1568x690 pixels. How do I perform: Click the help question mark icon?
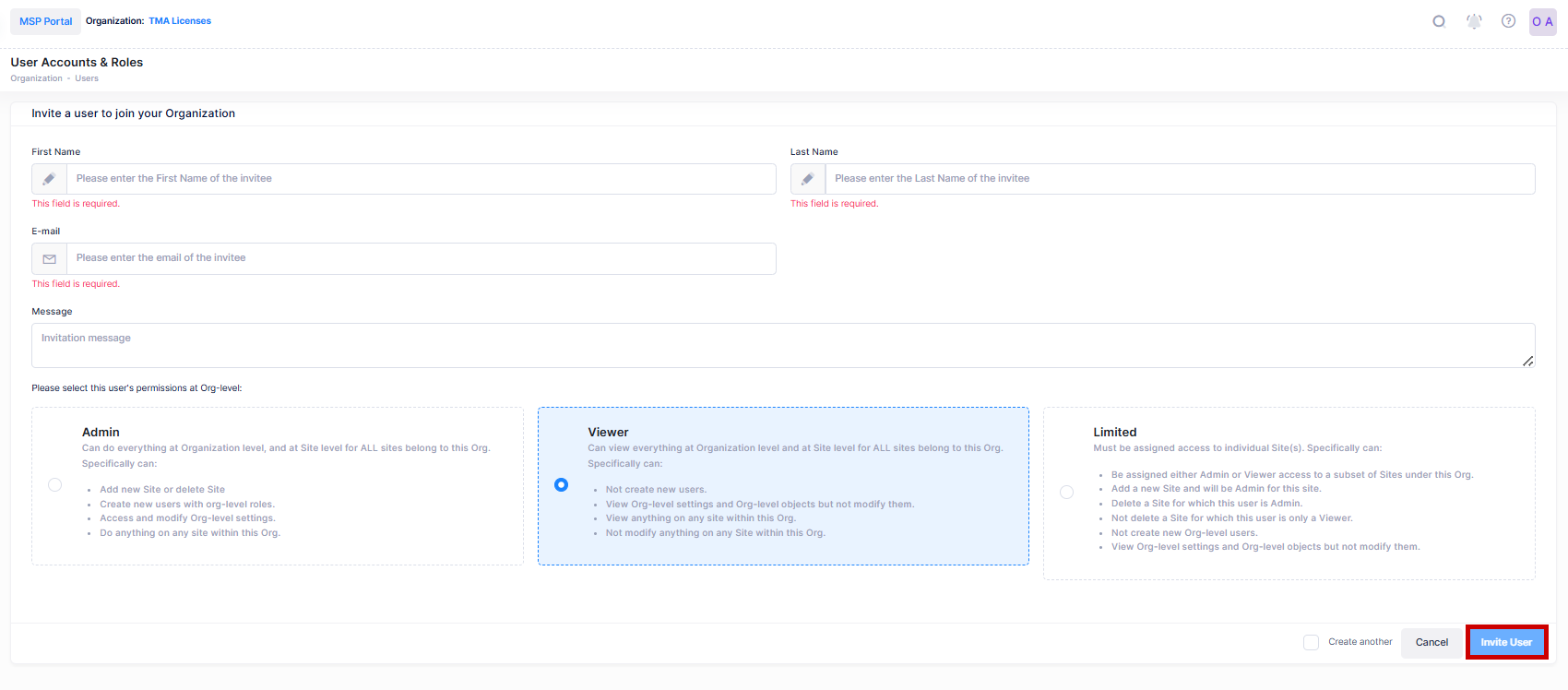pyautogui.click(x=1508, y=21)
